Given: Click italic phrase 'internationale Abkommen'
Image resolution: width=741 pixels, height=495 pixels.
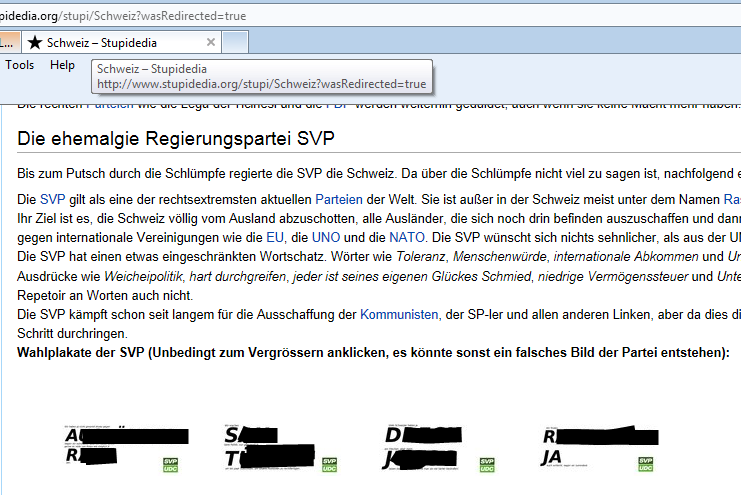Looking at the screenshot, I should [626, 257].
